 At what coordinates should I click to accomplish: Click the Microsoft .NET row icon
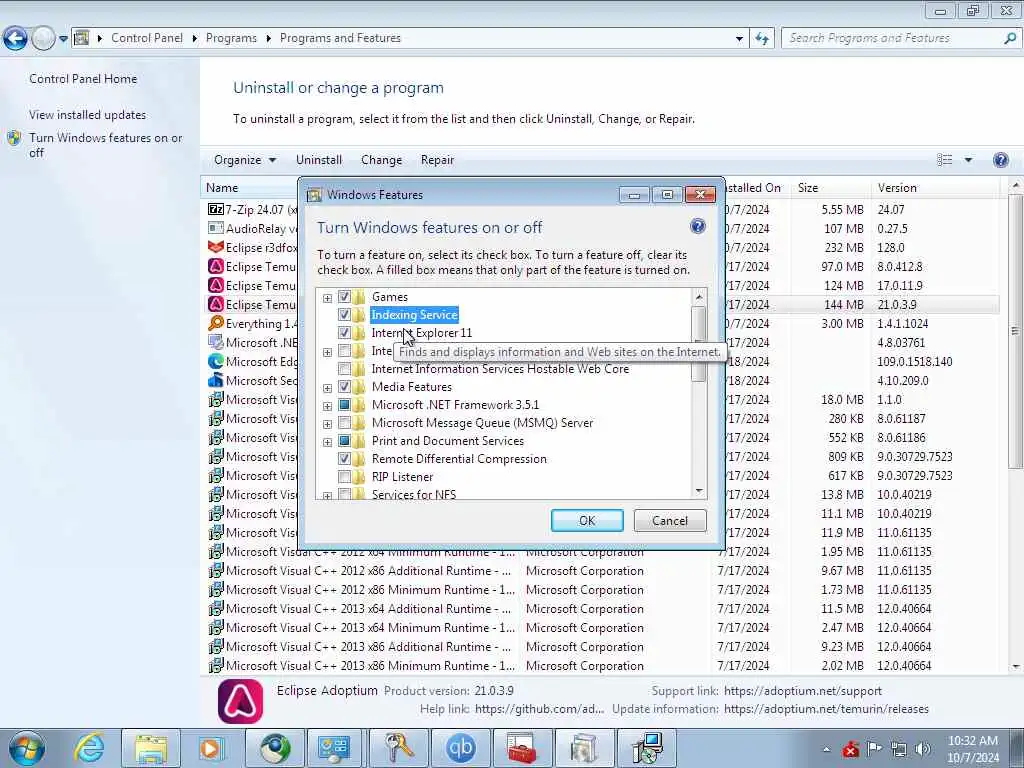click(x=216, y=342)
